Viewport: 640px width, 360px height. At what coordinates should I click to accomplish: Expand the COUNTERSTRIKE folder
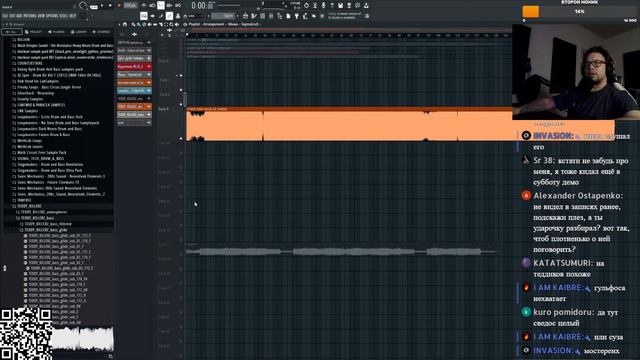(x=30, y=63)
